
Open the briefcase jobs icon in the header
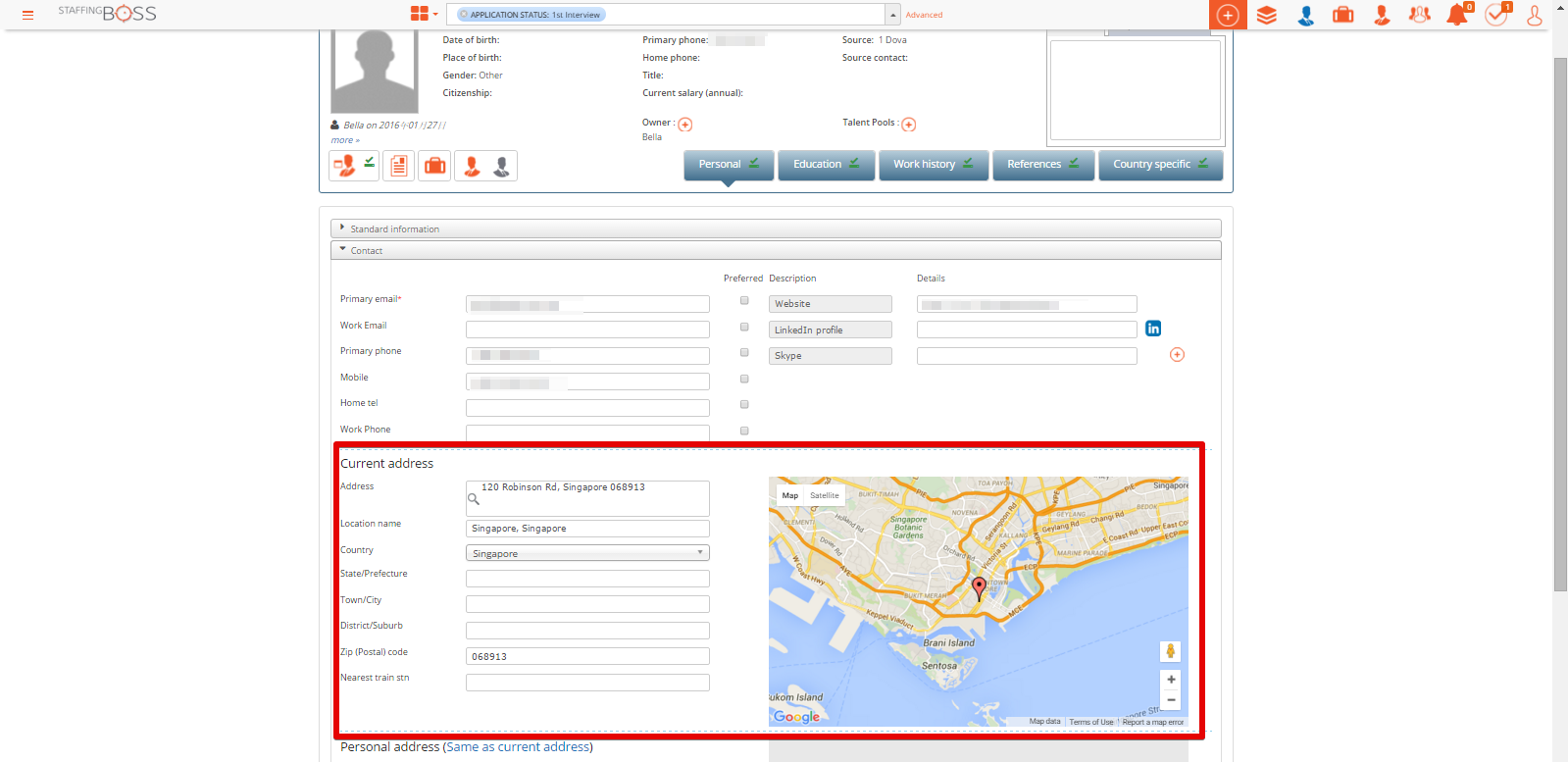(x=1343, y=15)
